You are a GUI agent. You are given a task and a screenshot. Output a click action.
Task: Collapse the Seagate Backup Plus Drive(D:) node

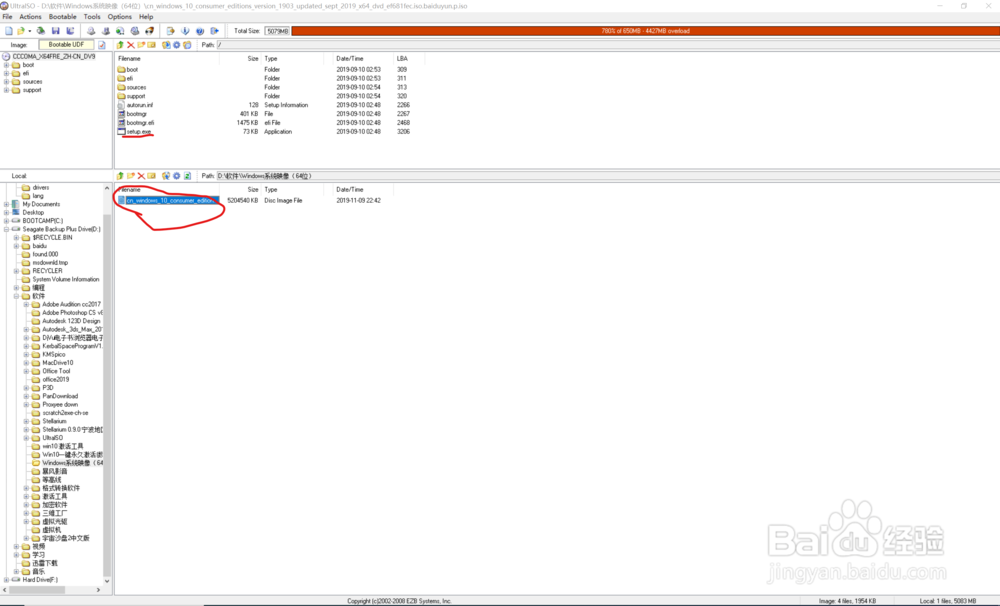point(6,229)
